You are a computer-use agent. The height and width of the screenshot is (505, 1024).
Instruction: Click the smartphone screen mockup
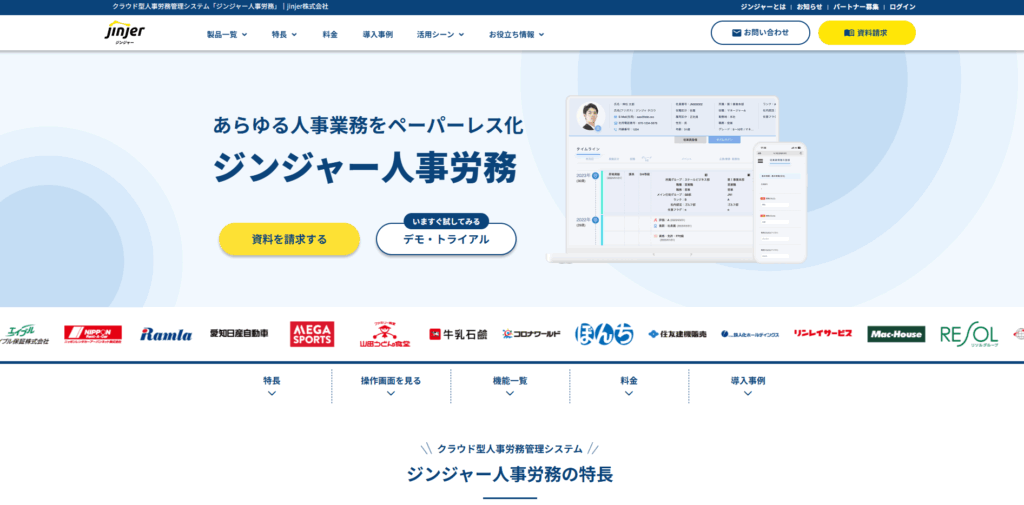pyautogui.click(x=780, y=203)
